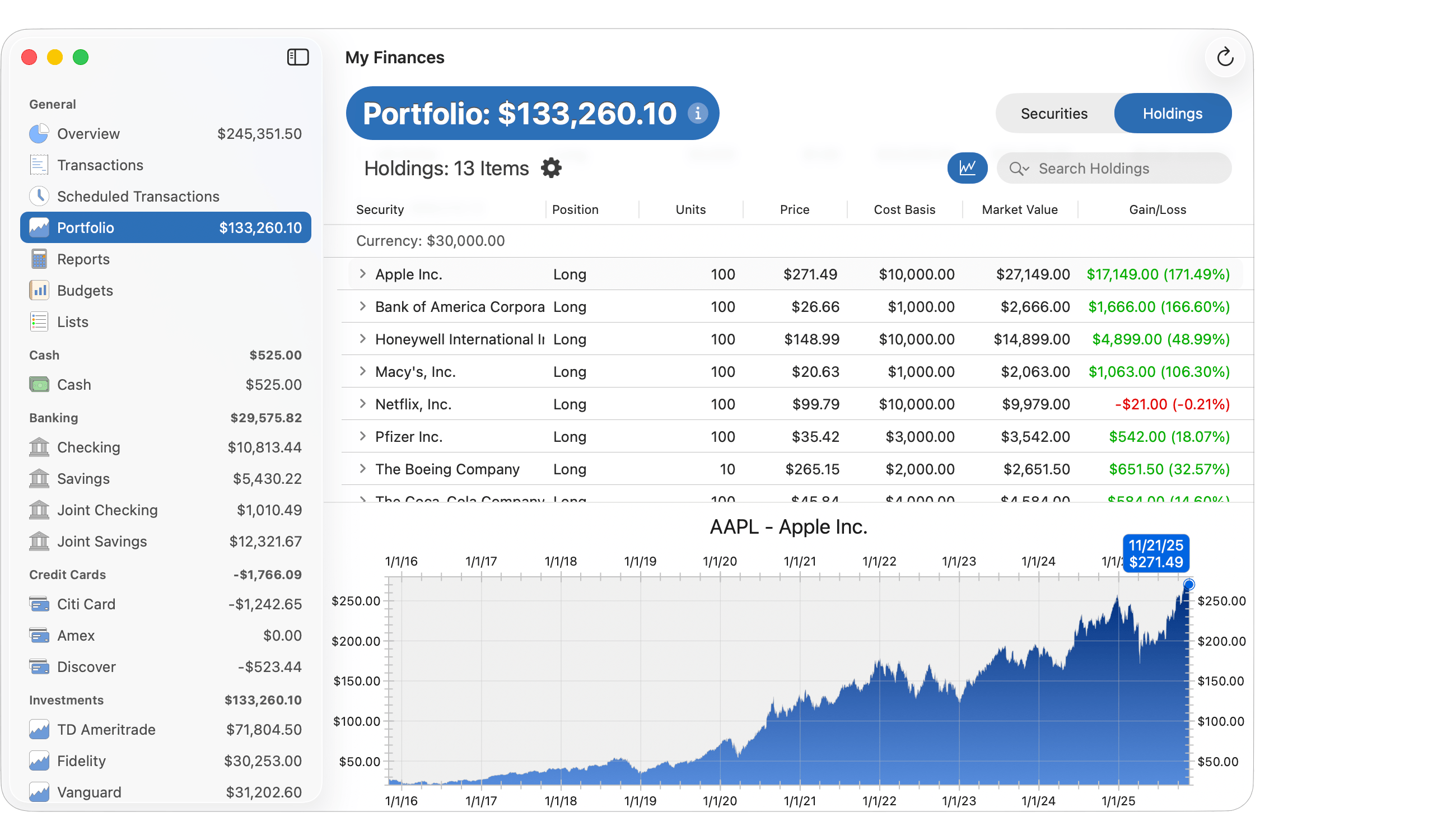Expand The Boeing Company holding row
The width and height of the screenshot is (1456, 840).
click(x=362, y=469)
